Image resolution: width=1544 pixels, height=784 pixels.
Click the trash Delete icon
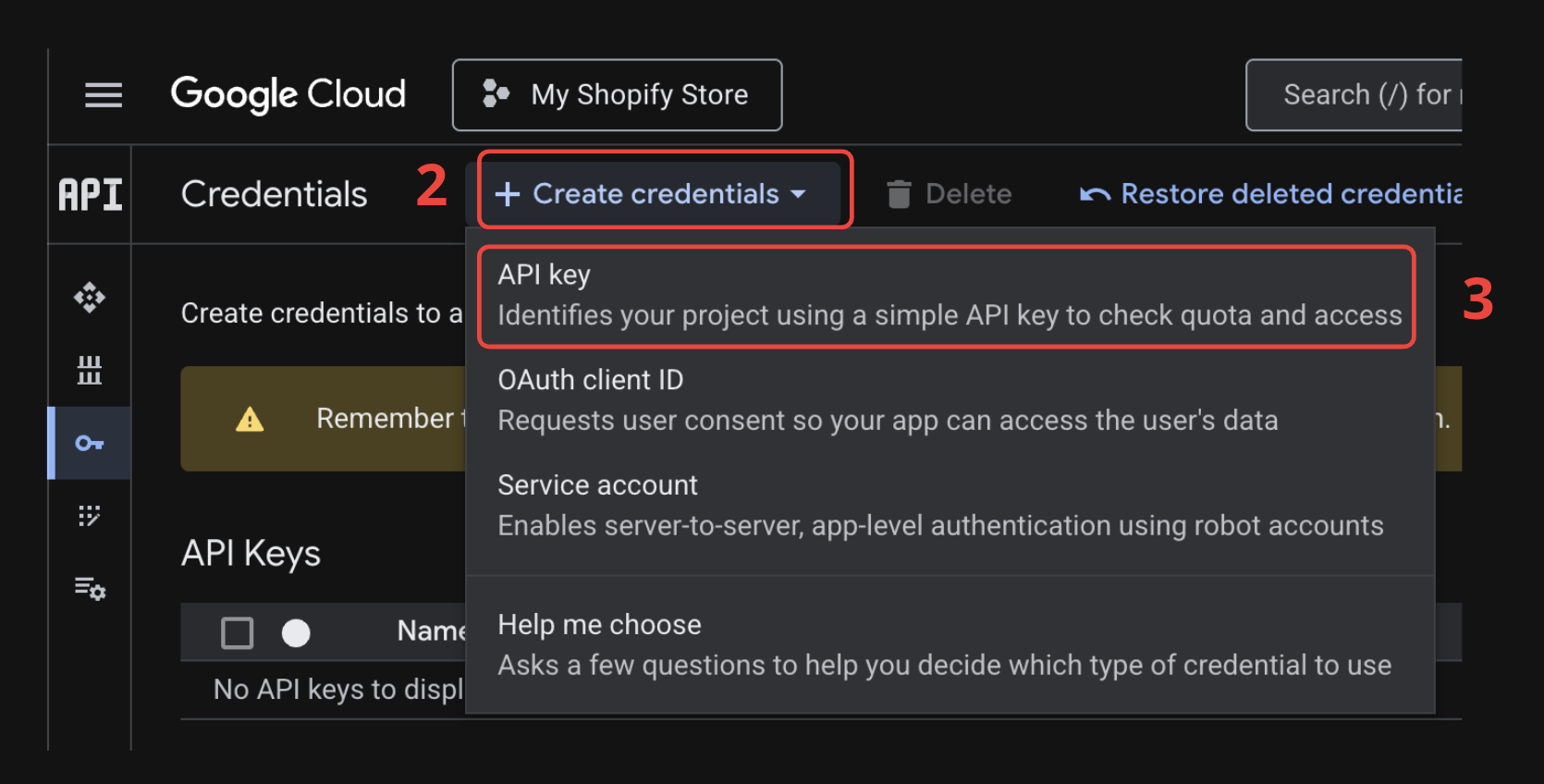click(899, 194)
